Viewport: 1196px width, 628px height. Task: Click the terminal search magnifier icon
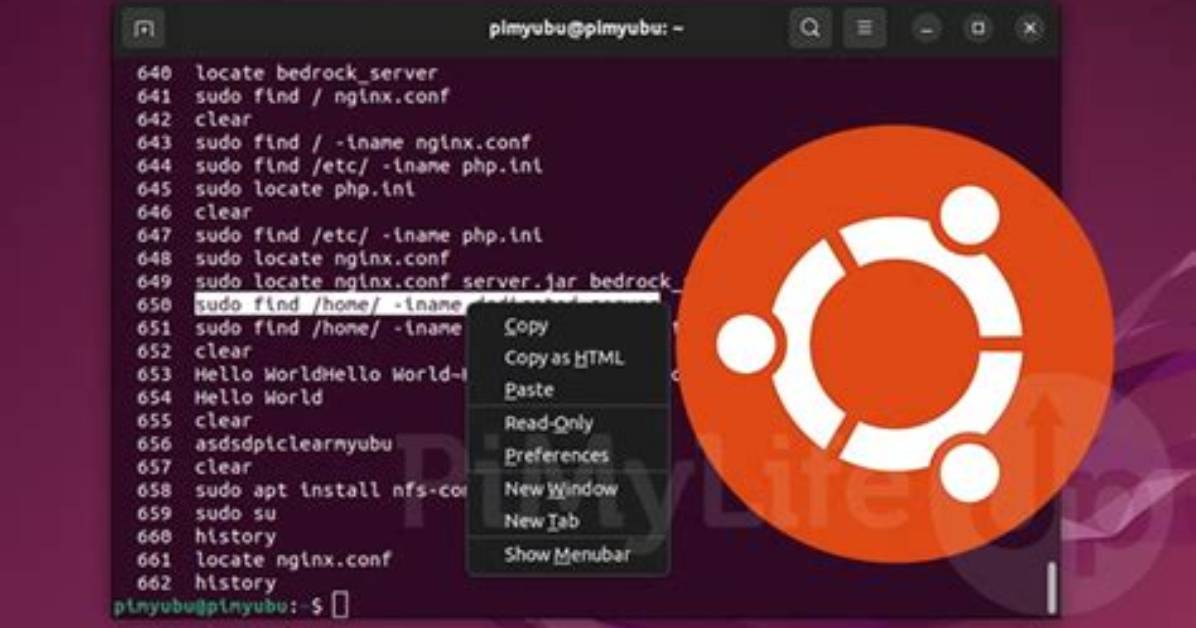tap(810, 29)
